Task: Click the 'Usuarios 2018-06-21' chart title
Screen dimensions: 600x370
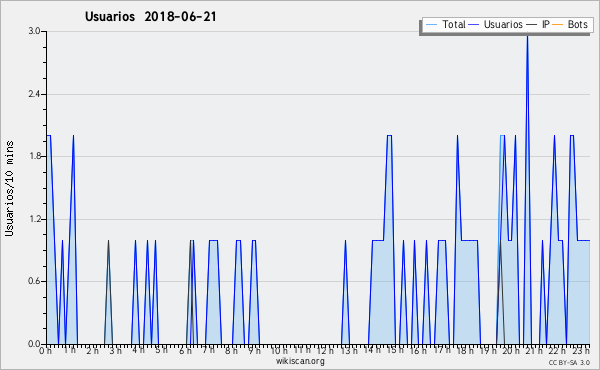Action: click(150, 17)
